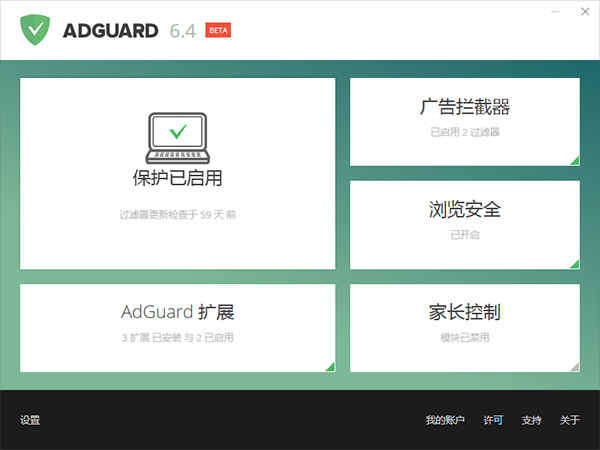Click green corner triangle on 浏览安全 tile

pos(574,263)
